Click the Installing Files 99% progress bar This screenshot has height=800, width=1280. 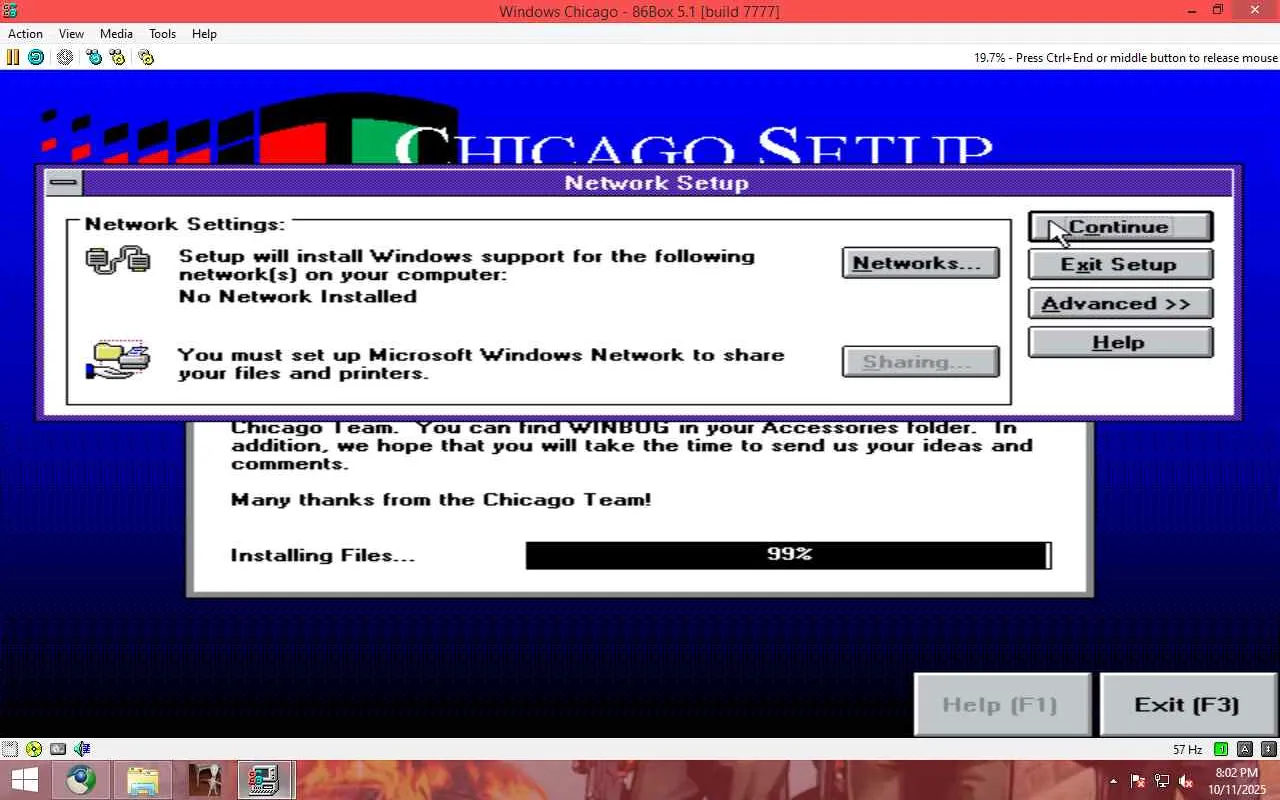pyautogui.click(x=789, y=555)
